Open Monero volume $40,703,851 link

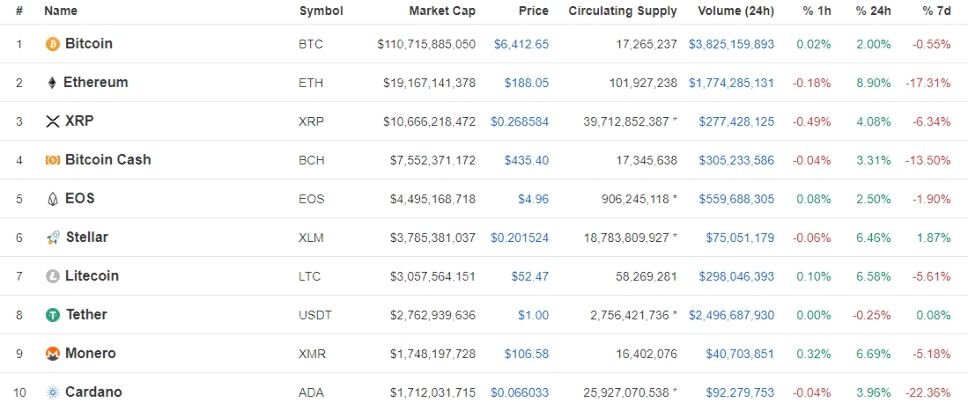[x=740, y=354]
